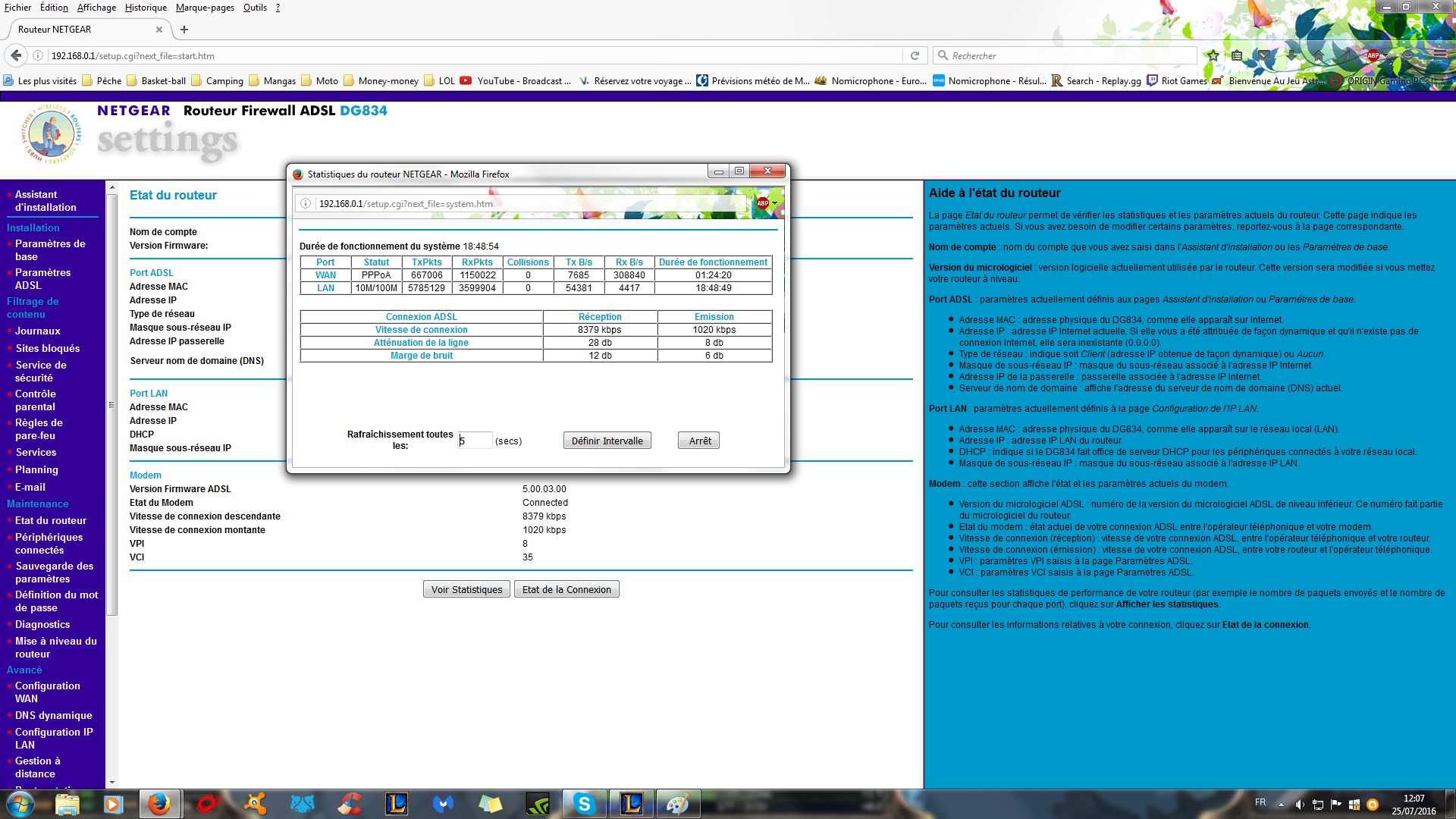Open the LOL bookmarks folder
Screen dimensions: 1456x819
pyautogui.click(x=440, y=81)
